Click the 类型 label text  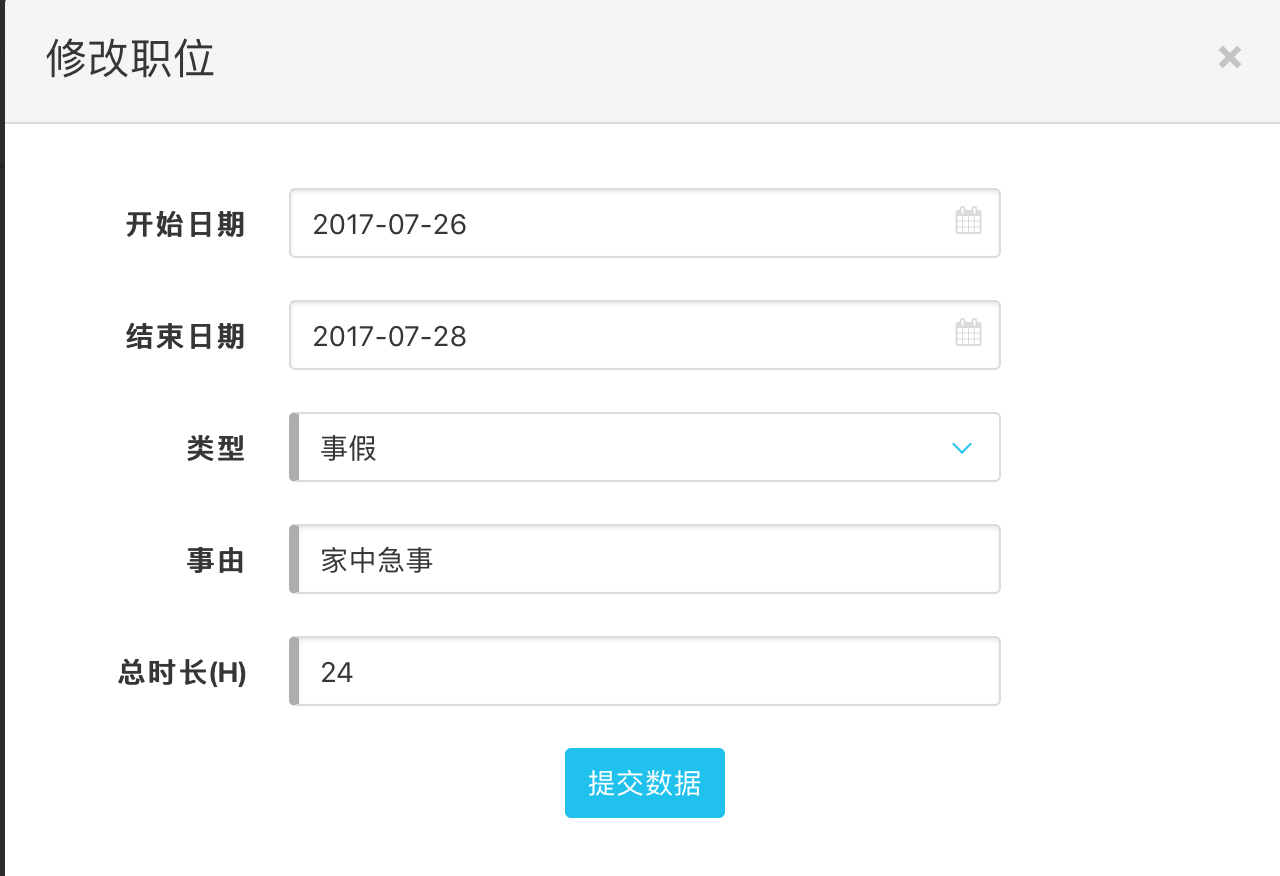(x=215, y=448)
